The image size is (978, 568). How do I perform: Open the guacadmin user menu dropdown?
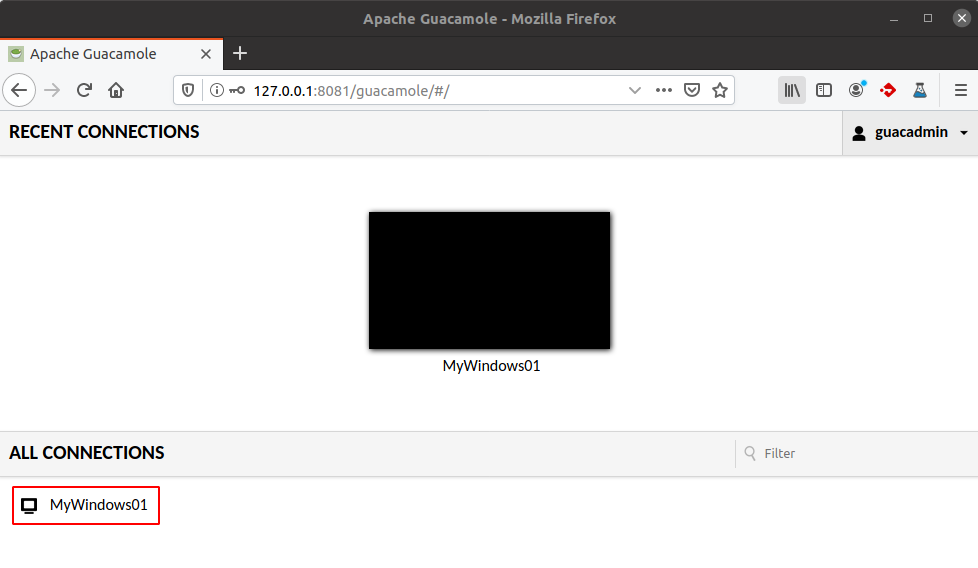910,133
